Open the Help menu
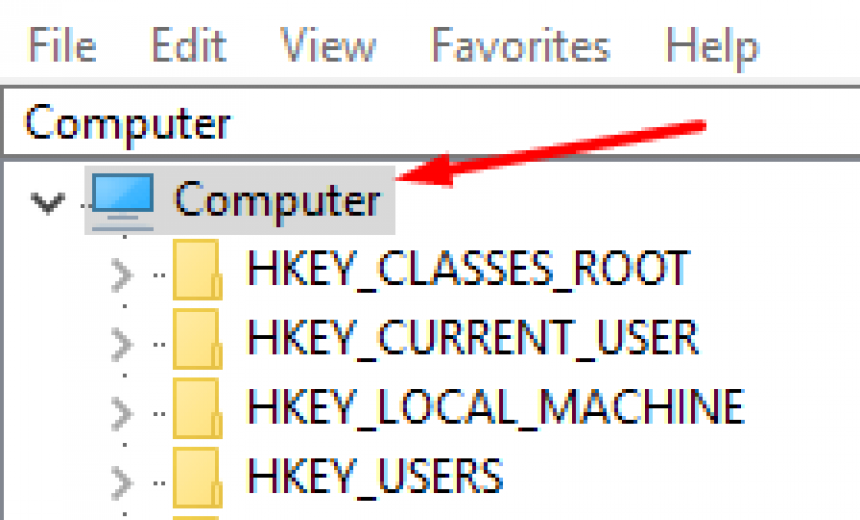860x520 pixels. click(712, 48)
